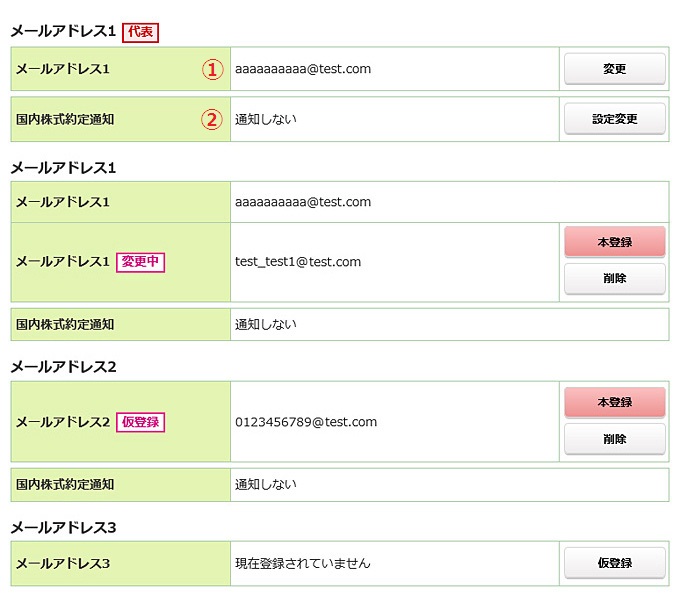The image size is (680, 608).
Task: Click the メールアドレス2 section heading
Action: [x=64, y=367]
